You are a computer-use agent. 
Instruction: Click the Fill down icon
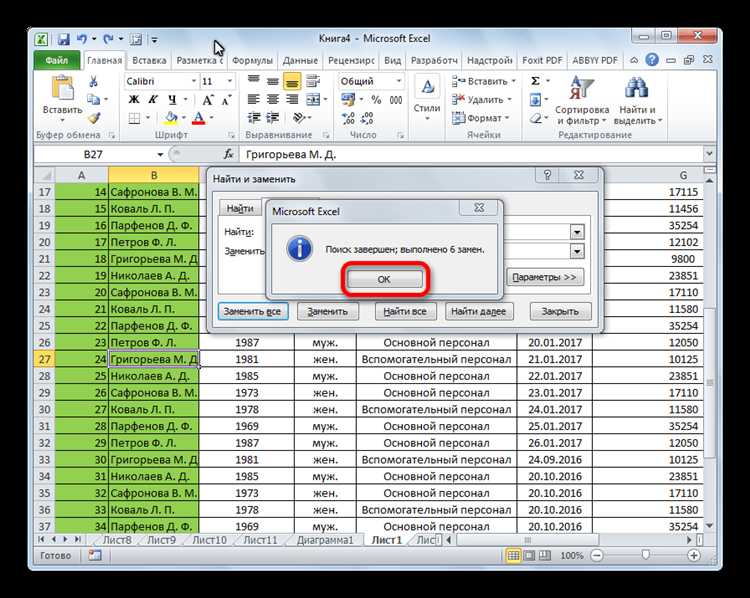pos(535,100)
